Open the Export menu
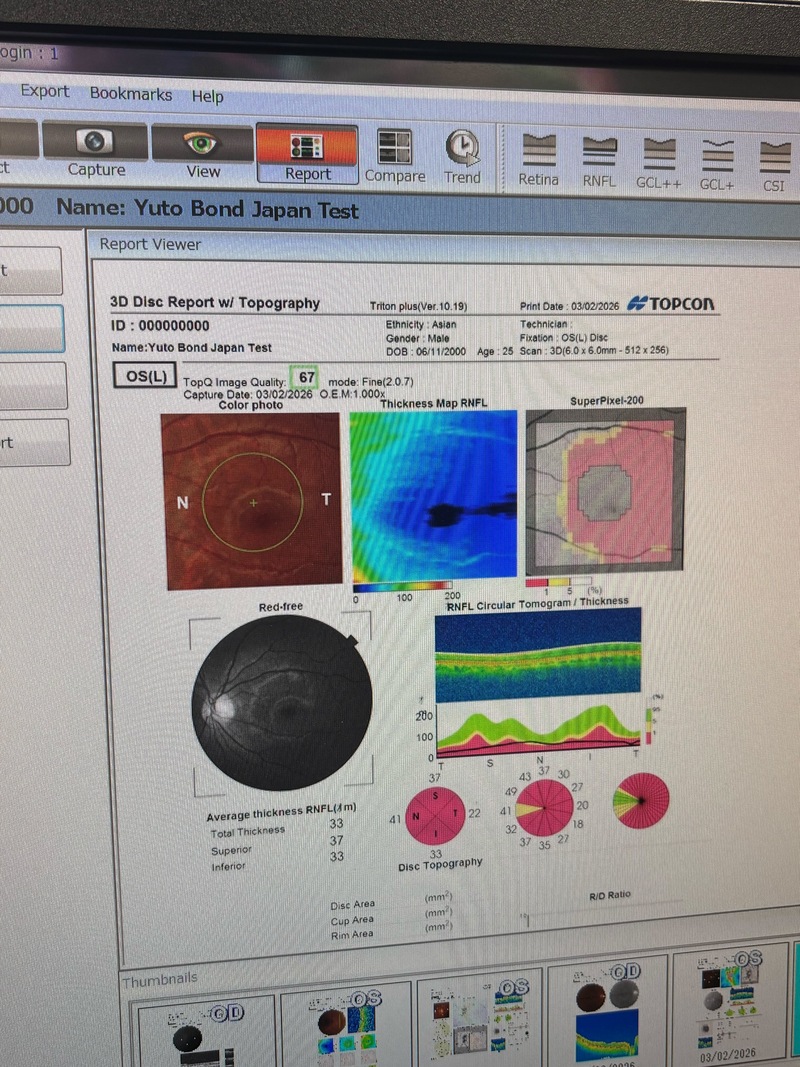 tap(45, 91)
